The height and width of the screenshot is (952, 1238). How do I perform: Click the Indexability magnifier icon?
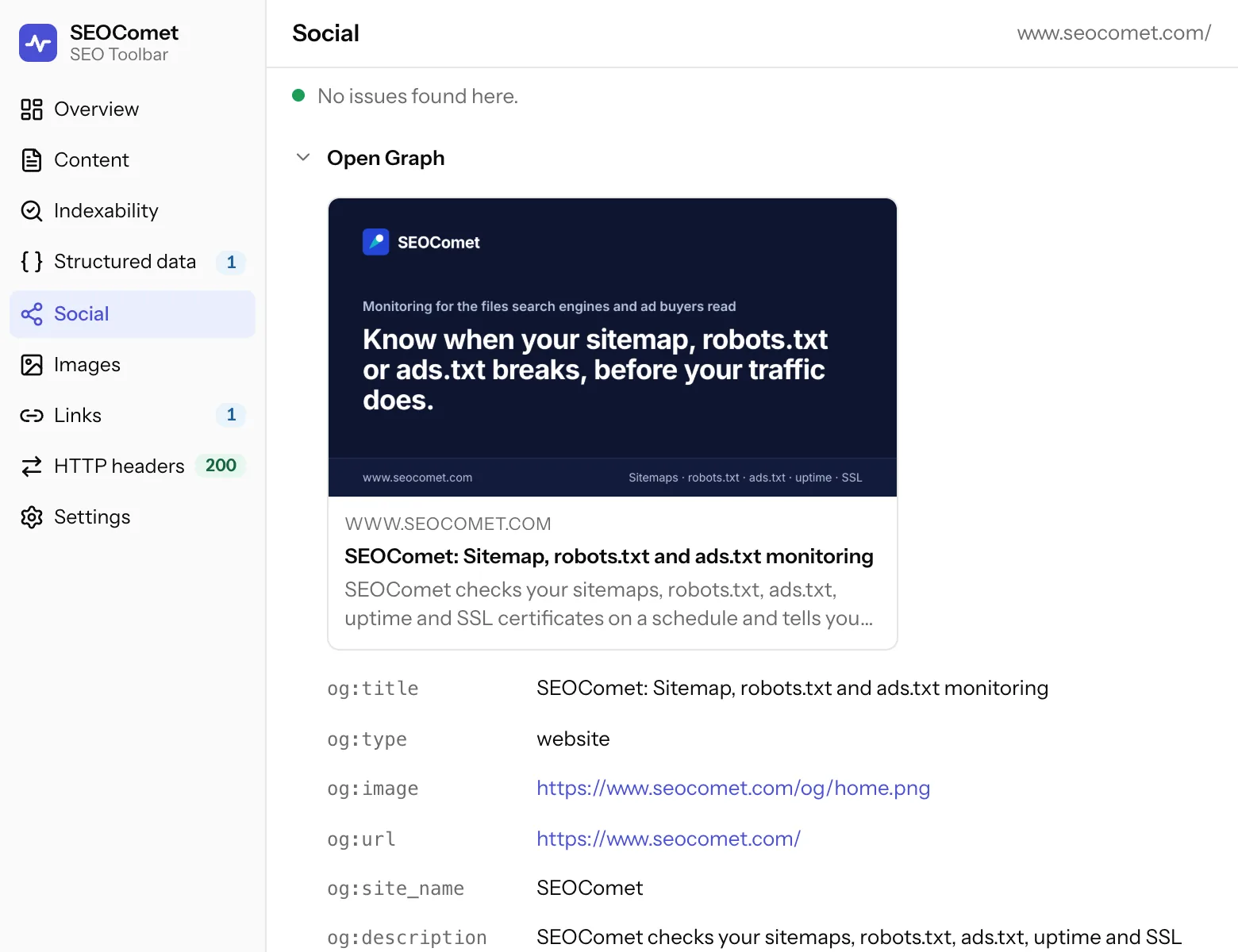coord(32,211)
